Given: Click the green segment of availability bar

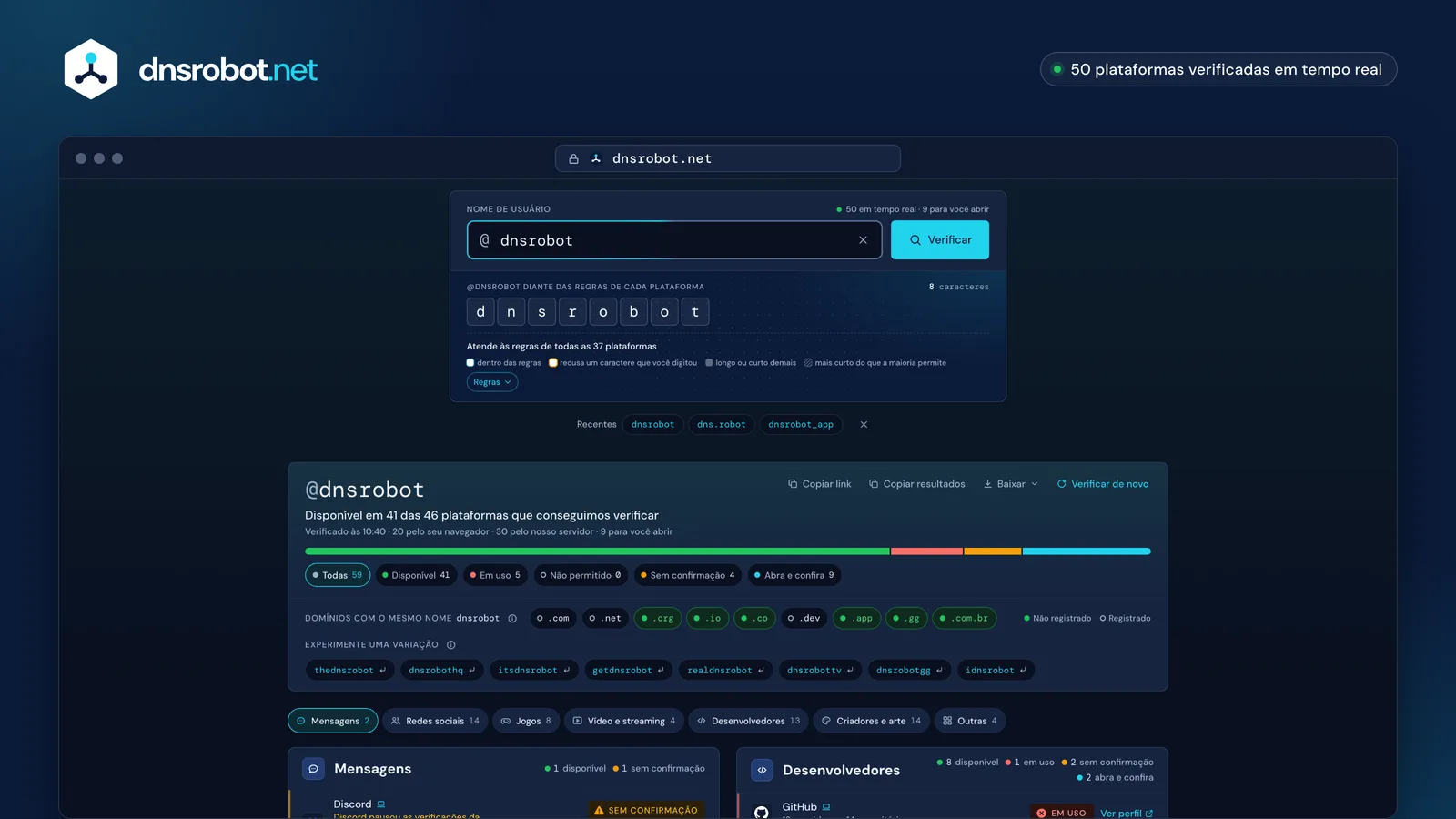Looking at the screenshot, I should coord(597,551).
